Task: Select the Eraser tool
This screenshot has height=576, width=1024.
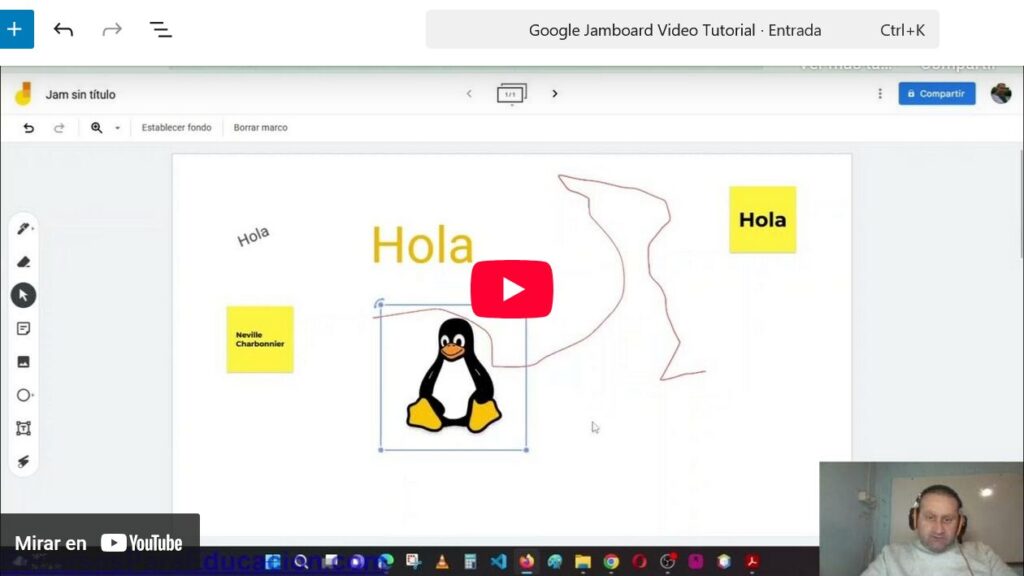Action: [x=24, y=262]
